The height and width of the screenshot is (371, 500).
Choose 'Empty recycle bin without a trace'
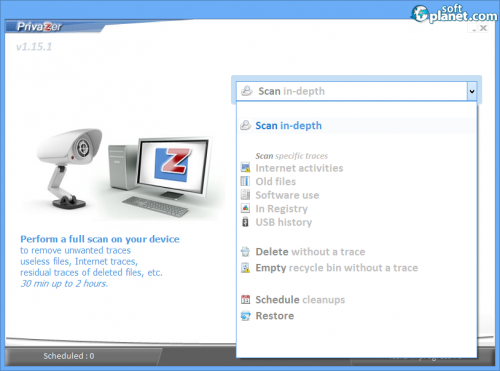click(x=336, y=268)
